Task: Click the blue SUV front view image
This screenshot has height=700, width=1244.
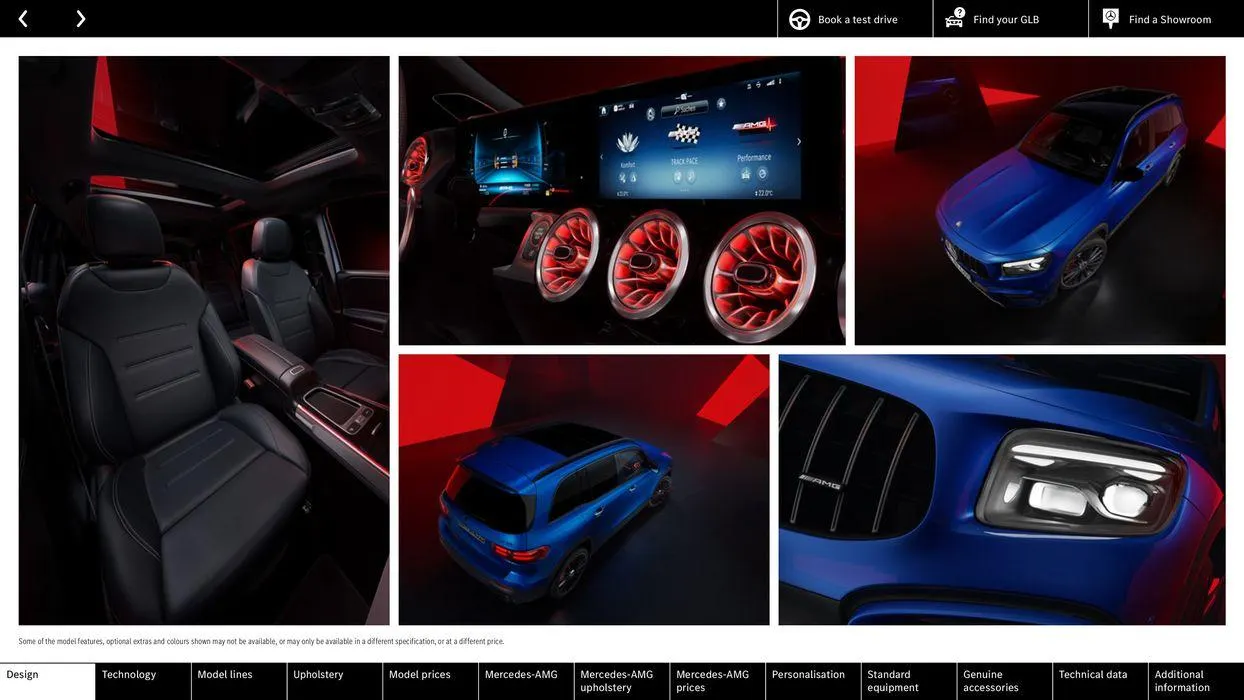Action: point(1040,200)
